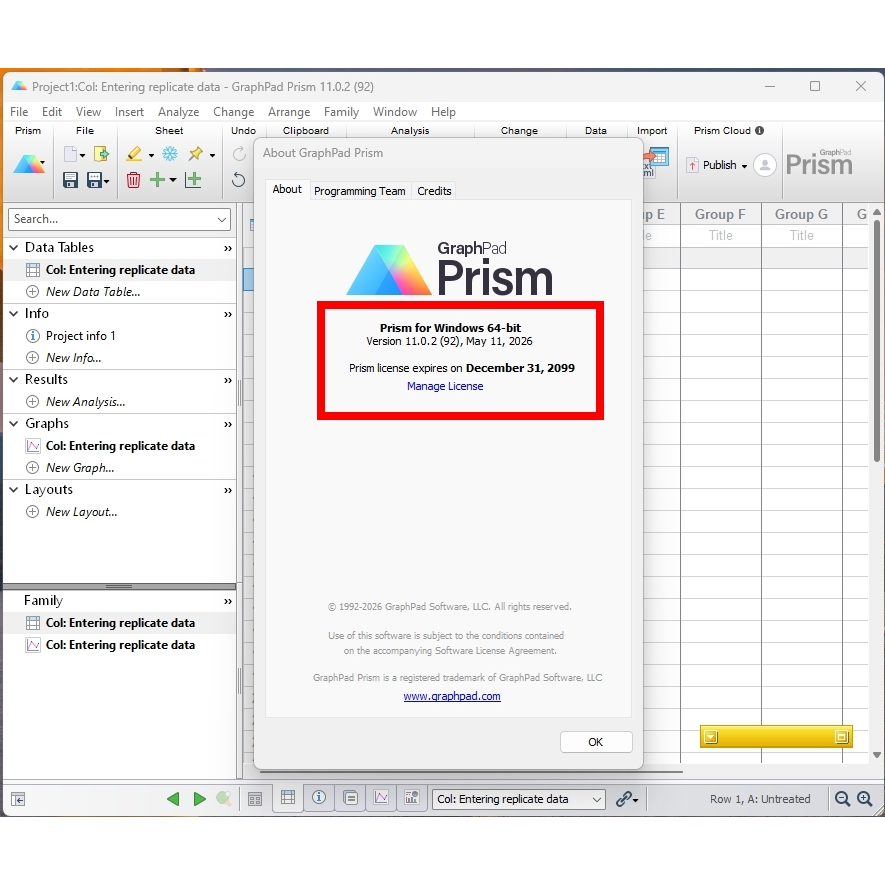Click the yellow floating note bar
Screen dimensions: 885x885
(x=776, y=737)
